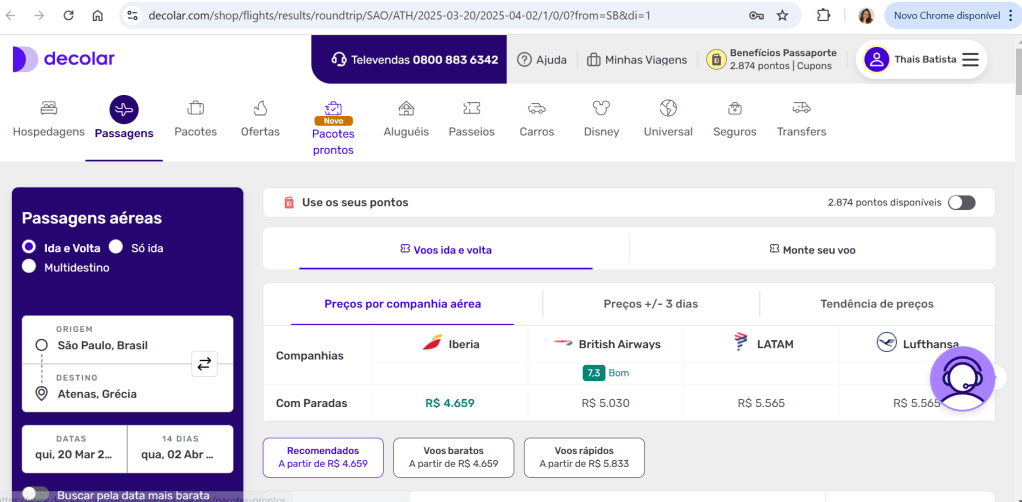
Task: Sort by Voos baratos
Action: [453, 457]
